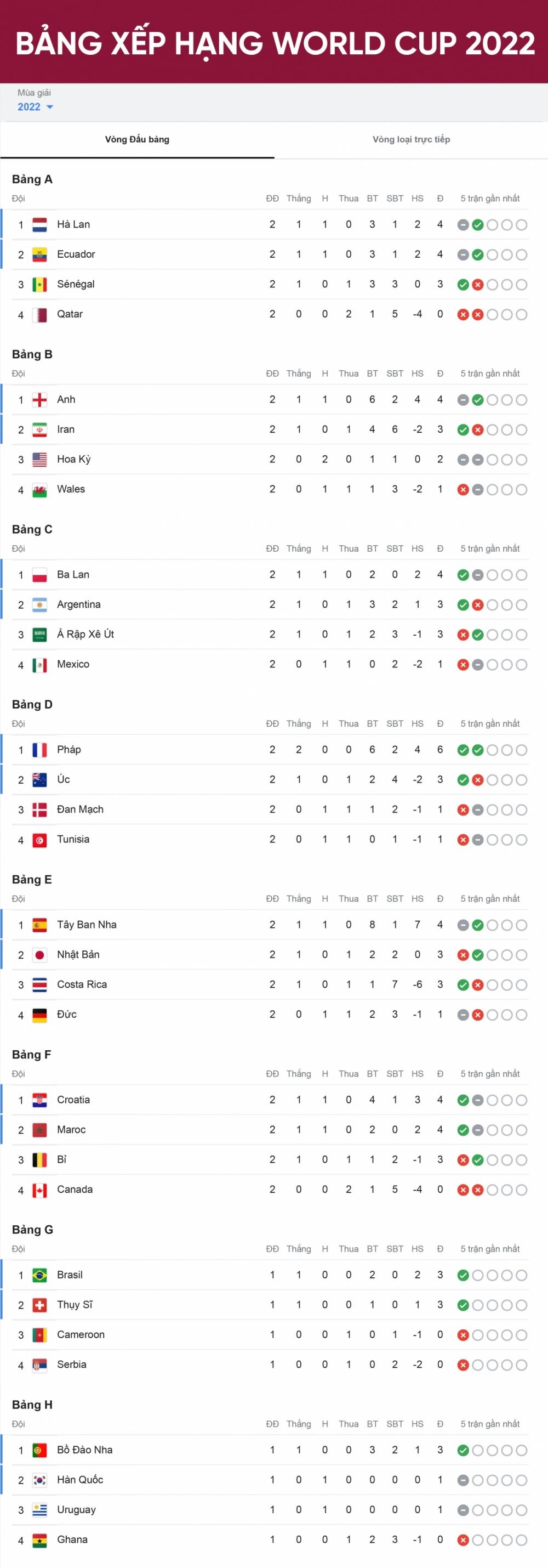Open the Sénégal team page
This screenshot has height=1568, width=548.
click(76, 284)
